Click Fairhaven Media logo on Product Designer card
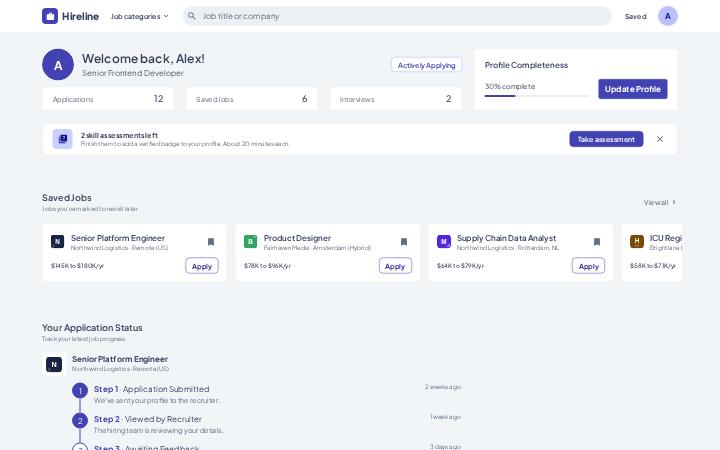The width and height of the screenshot is (720, 450). tap(250, 242)
